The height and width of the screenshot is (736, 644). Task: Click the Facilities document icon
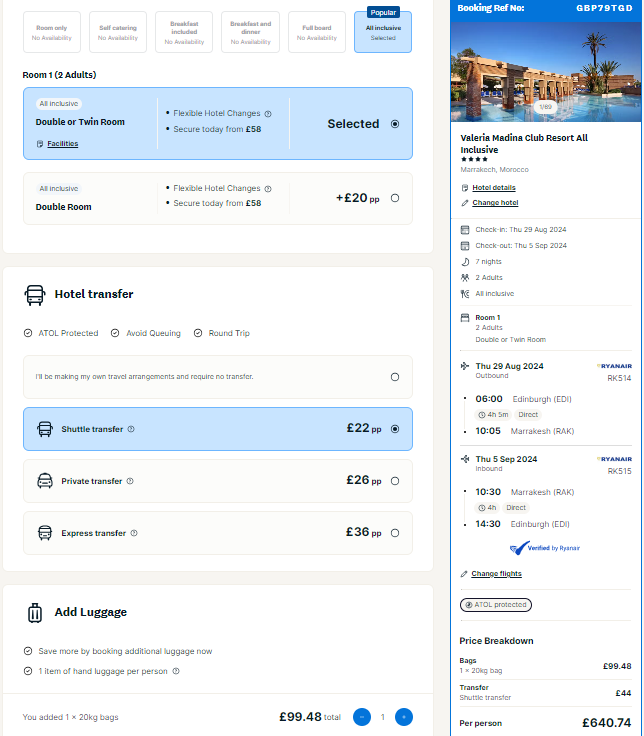40,144
